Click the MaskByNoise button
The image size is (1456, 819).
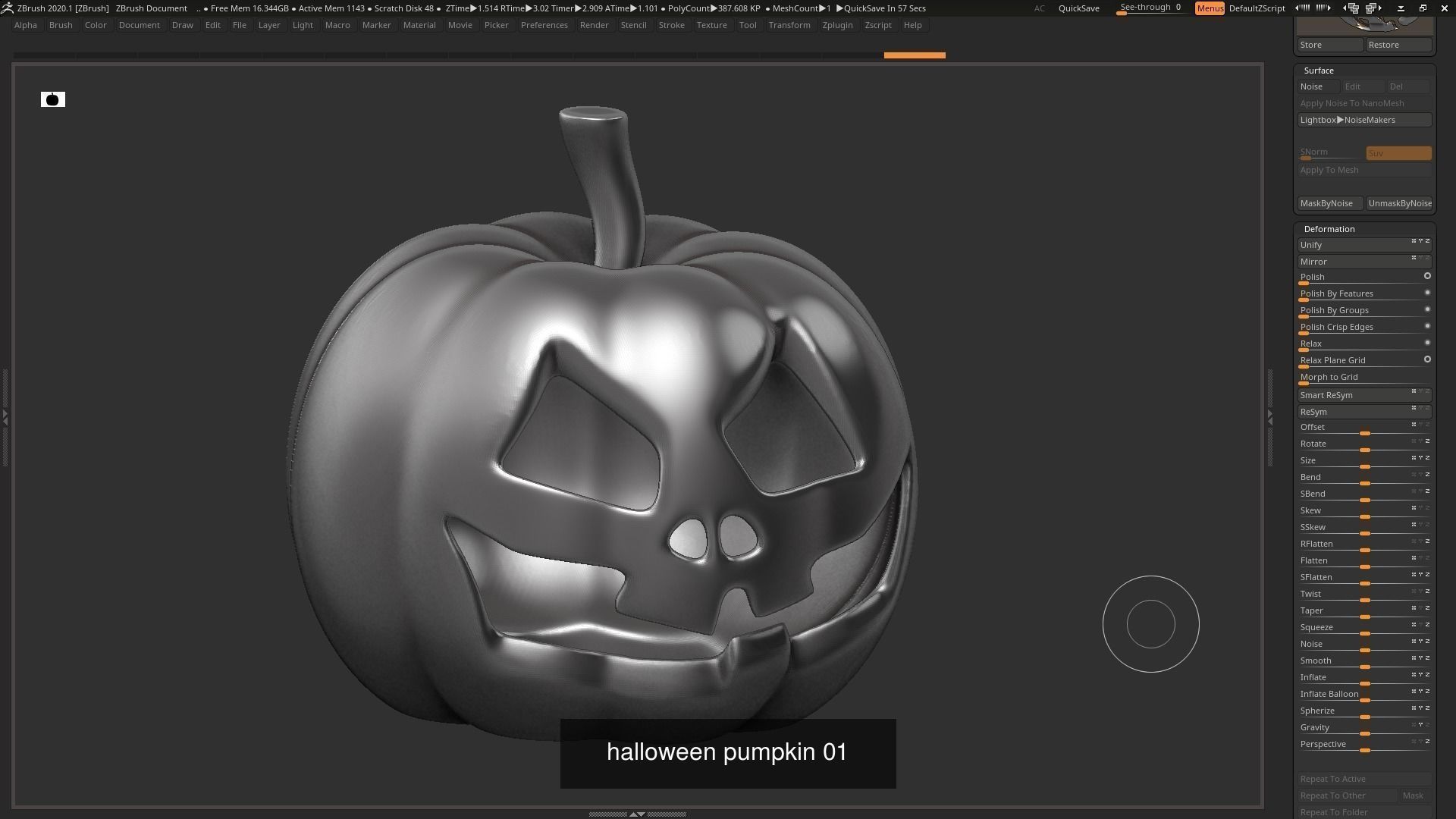(x=1330, y=203)
